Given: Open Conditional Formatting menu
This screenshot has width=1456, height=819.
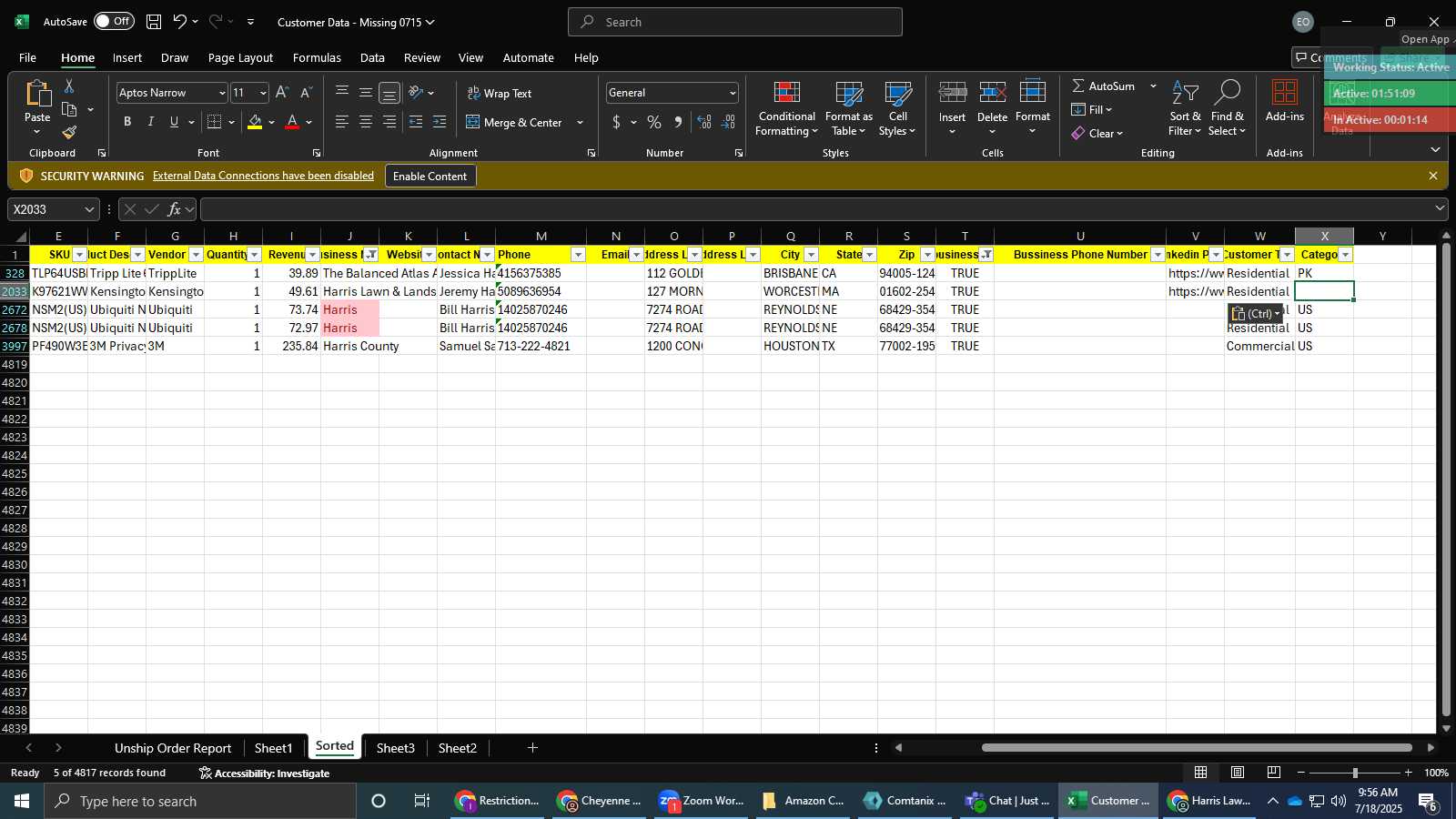Looking at the screenshot, I should tap(786, 109).
